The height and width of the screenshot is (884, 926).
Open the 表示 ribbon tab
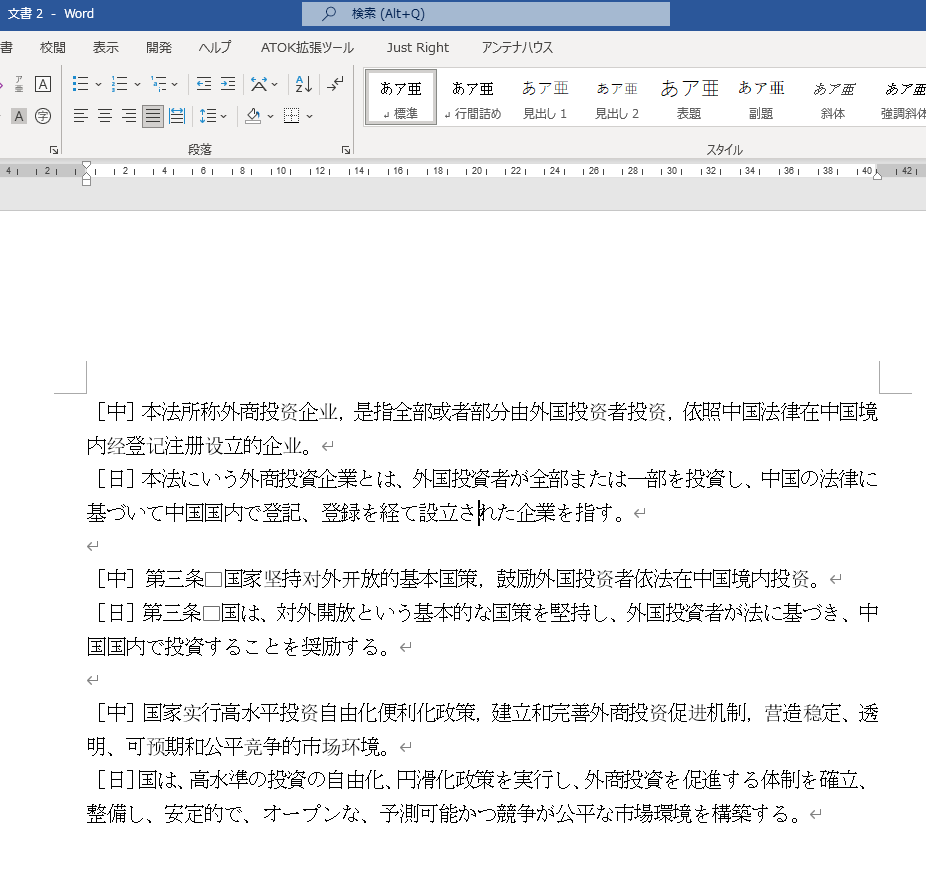(x=106, y=47)
